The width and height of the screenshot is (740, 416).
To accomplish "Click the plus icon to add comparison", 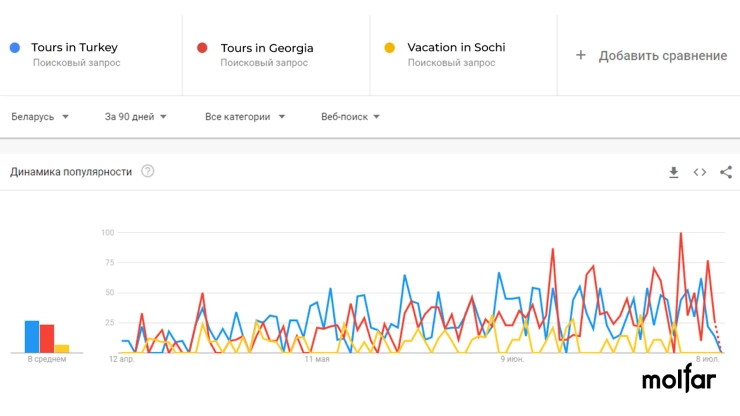I will click(x=580, y=55).
